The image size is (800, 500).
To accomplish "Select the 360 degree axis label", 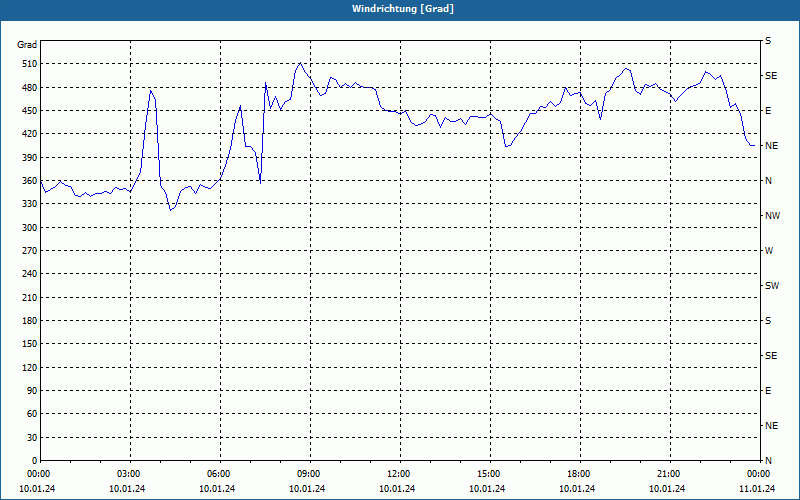I will [x=30, y=181].
